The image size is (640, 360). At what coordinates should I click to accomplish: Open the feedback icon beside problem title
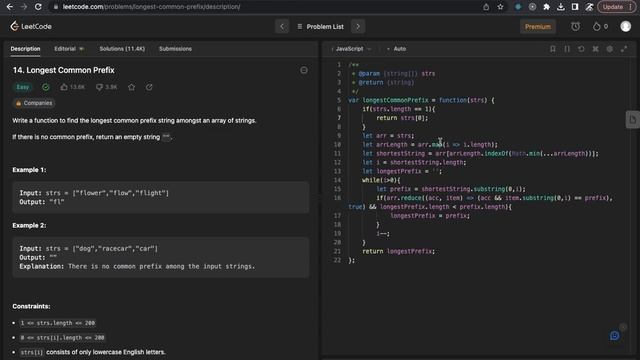(x=304, y=70)
